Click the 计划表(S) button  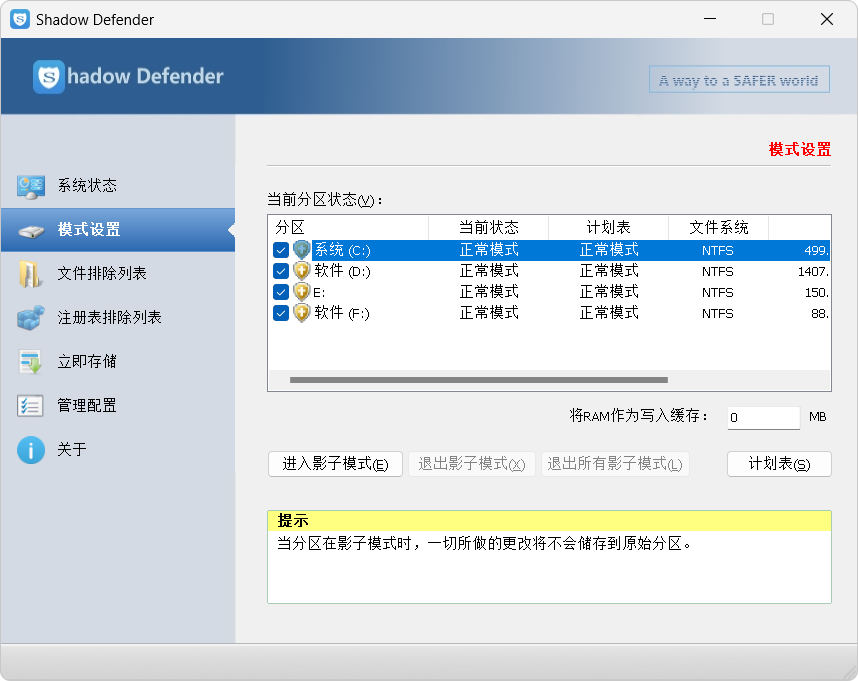click(x=779, y=464)
